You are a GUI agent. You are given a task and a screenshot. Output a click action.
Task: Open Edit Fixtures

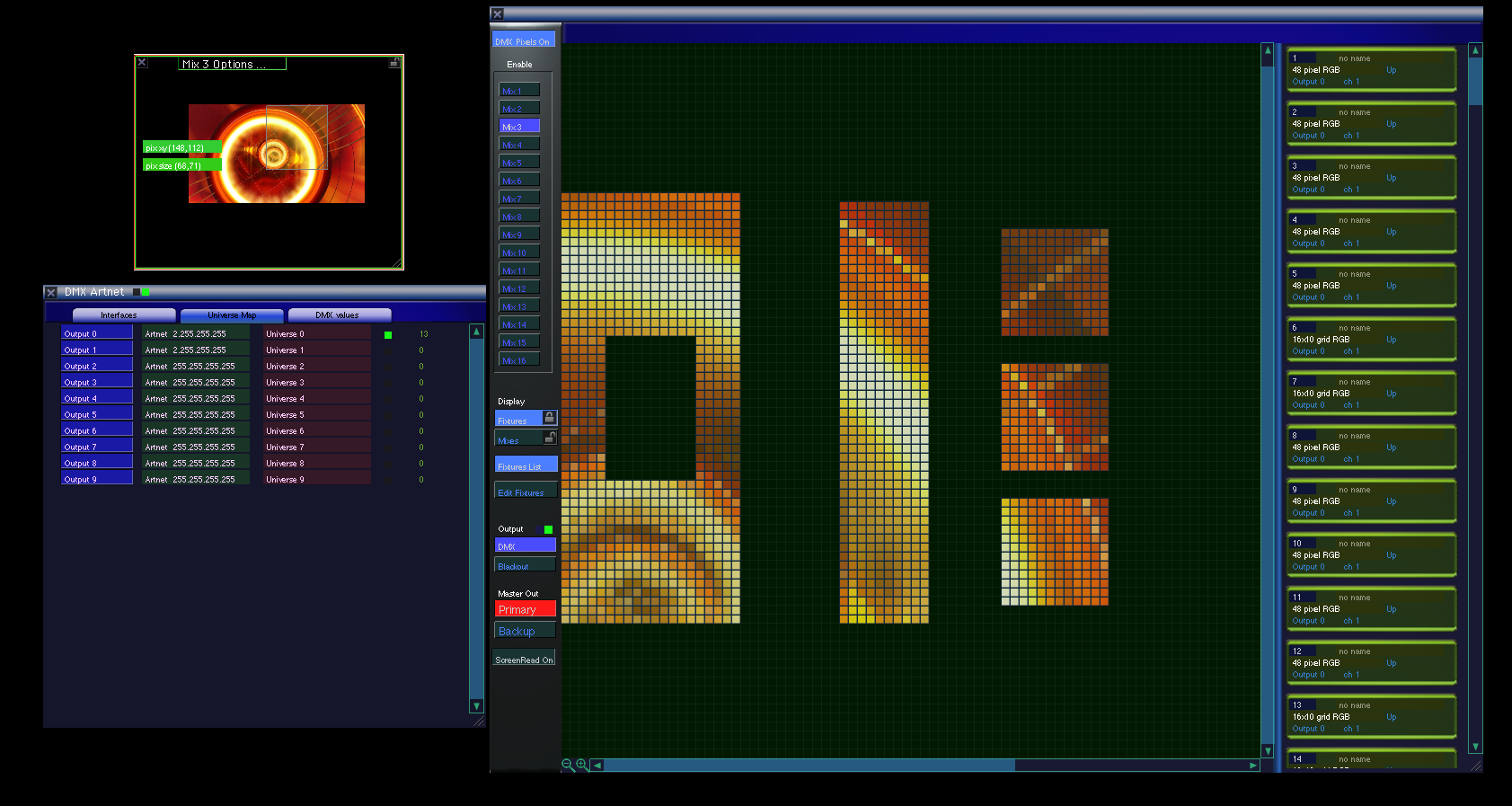pyautogui.click(x=525, y=492)
